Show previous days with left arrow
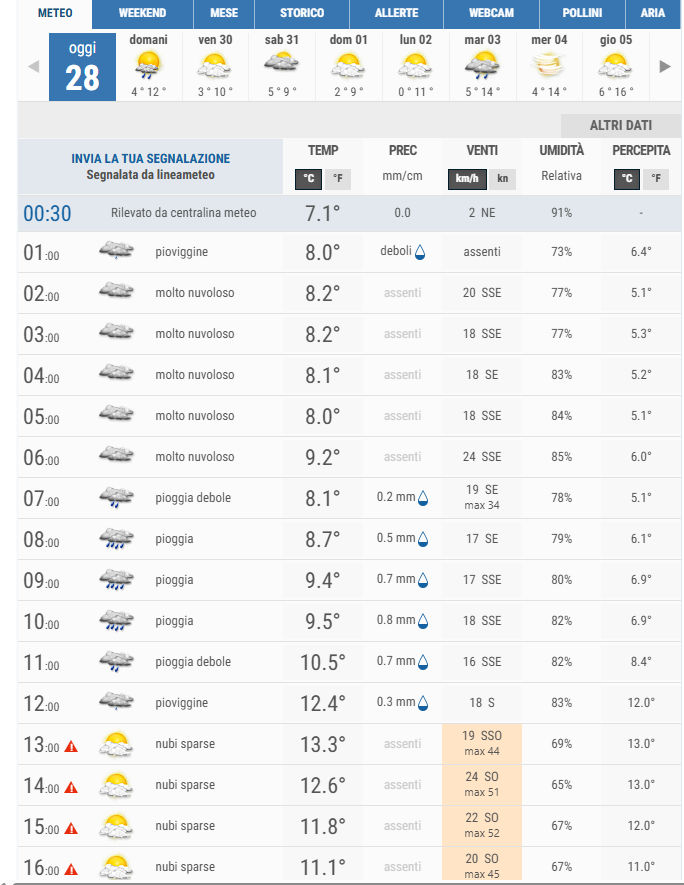 pos(33,67)
